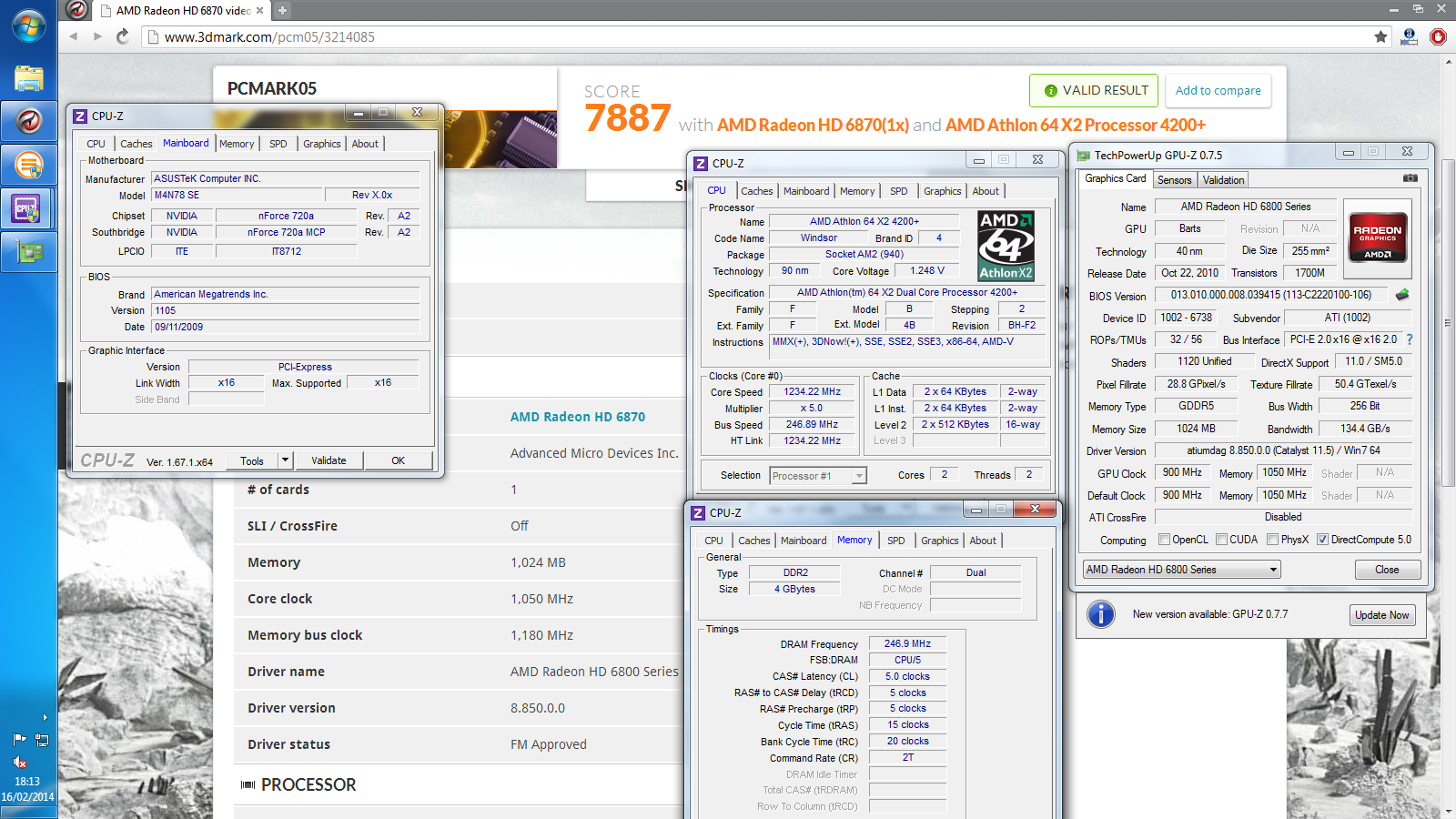1456x819 pixels.
Task: Click the AMD Athlon 64 X2 logo
Action: click(1006, 246)
